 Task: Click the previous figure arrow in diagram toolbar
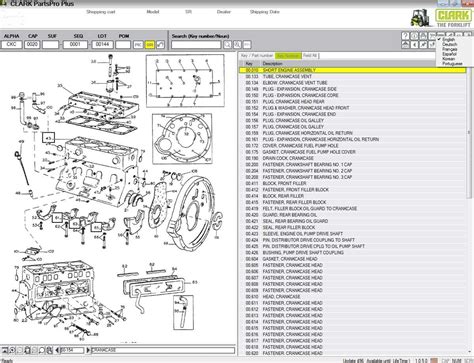pyautogui.click(x=57, y=350)
